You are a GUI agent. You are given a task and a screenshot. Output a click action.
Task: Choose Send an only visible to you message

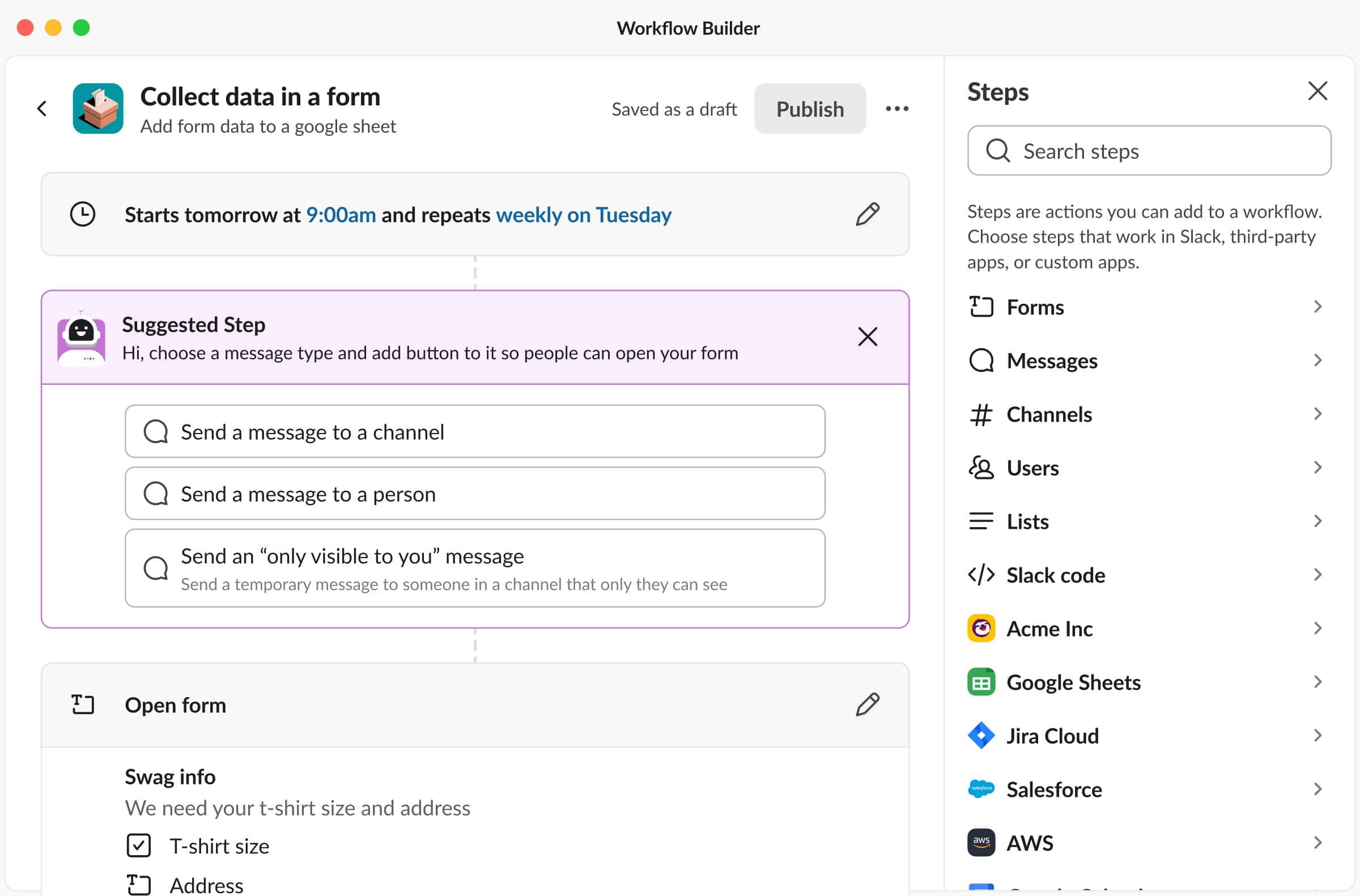pyautogui.click(x=475, y=568)
